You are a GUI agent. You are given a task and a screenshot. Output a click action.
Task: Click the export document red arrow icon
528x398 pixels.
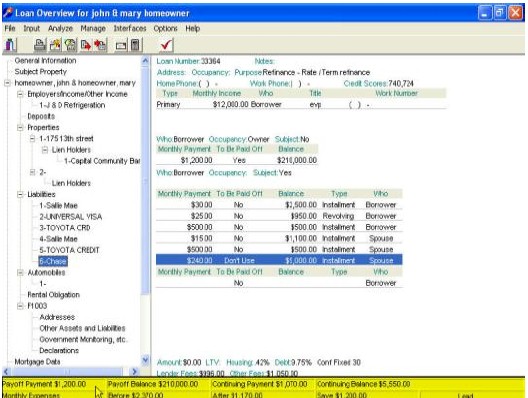86,44
